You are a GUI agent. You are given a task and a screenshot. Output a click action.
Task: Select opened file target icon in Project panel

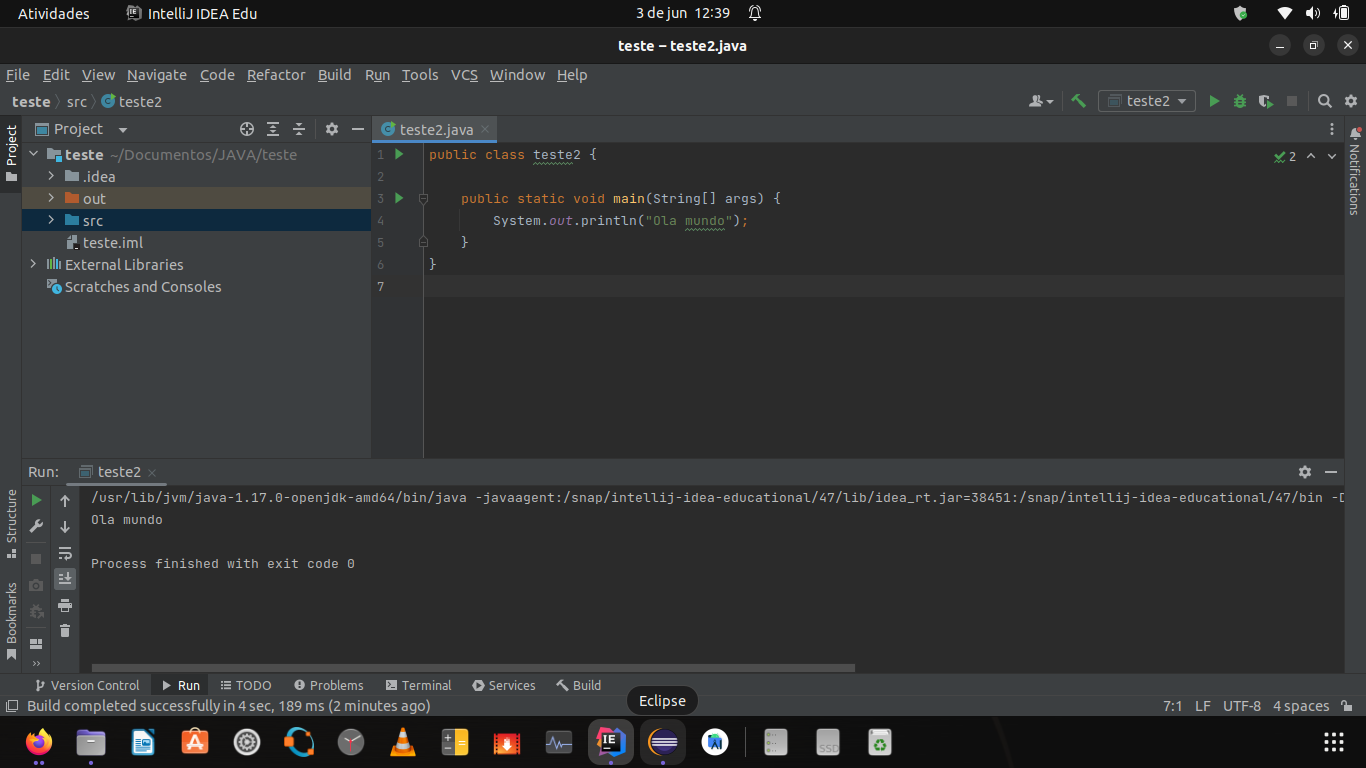(247, 129)
